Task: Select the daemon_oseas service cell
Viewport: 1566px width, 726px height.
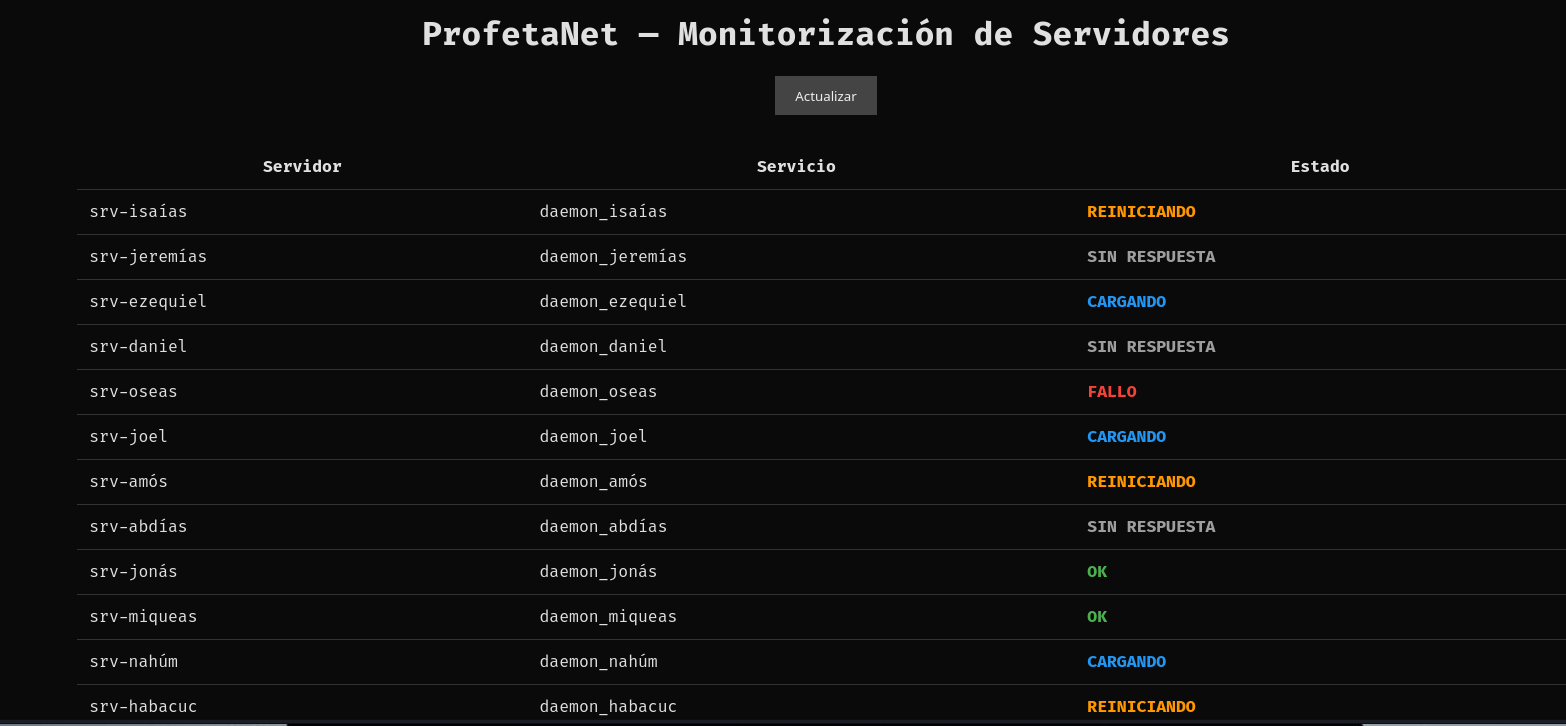Action: [598, 392]
